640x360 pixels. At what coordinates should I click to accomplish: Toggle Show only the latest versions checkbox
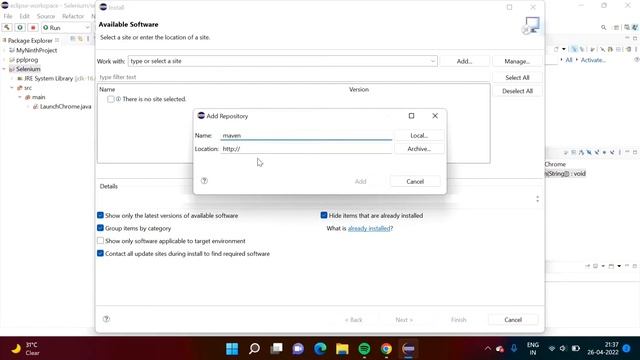(100, 215)
